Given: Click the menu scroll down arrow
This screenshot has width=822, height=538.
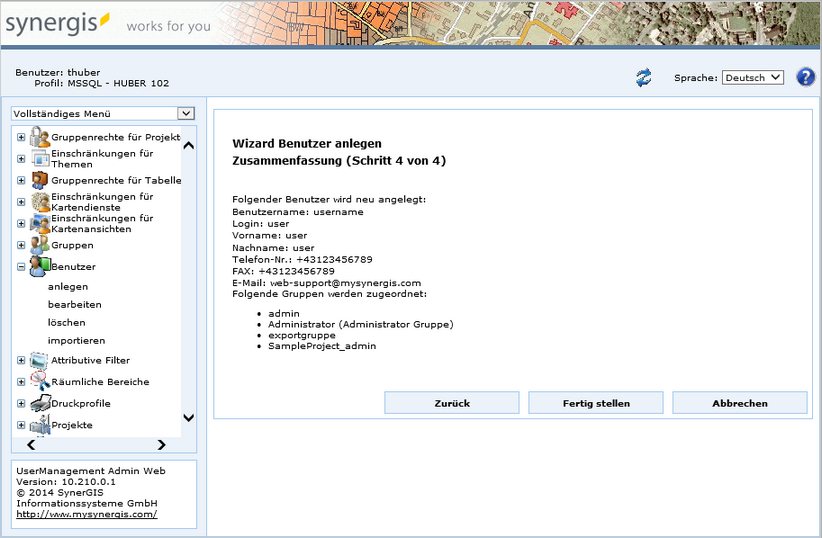Looking at the screenshot, I should tap(189, 418).
